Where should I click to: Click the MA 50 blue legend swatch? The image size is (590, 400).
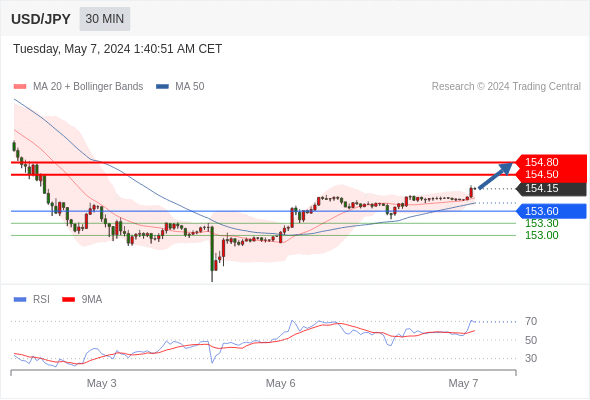click(x=162, y=87)
